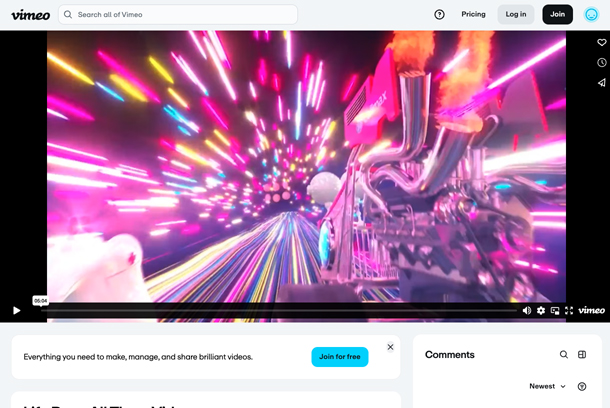Open player settings gear

(x=541, y=310)
